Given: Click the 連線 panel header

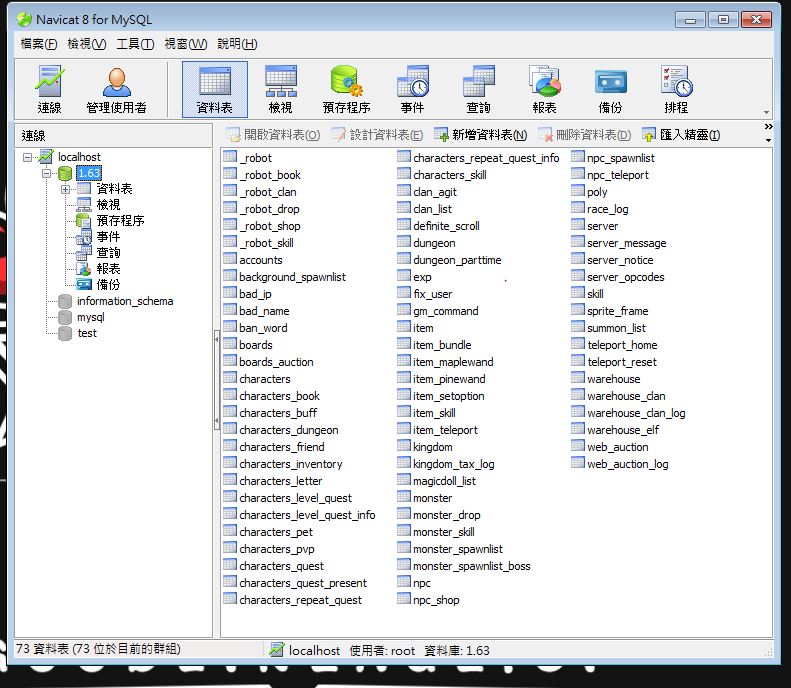Looking at the screenshot, I should coord(114,135).
